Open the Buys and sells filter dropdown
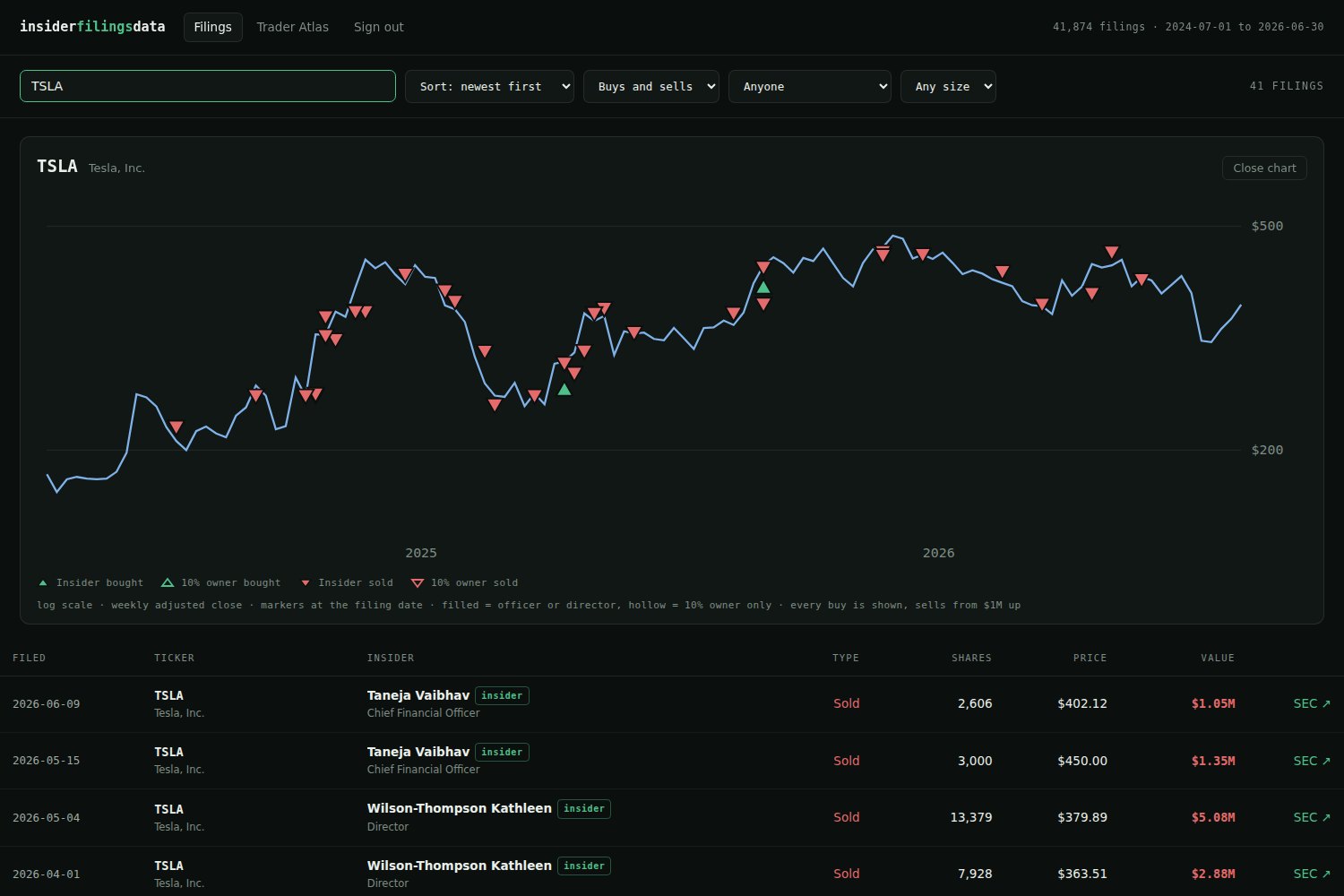The width and height of the screenshot is (1344, 896). pos(651,86)
